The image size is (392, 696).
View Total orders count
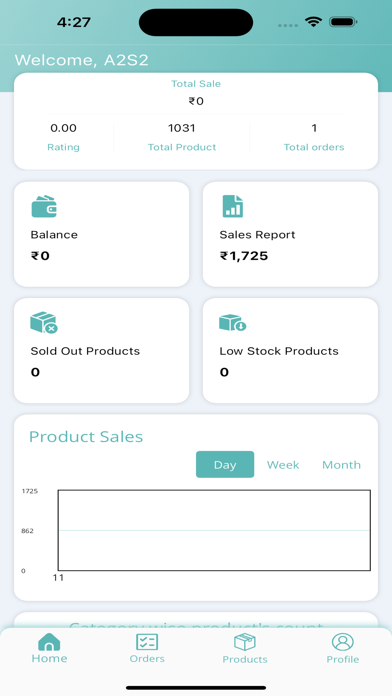pos(314,138)
